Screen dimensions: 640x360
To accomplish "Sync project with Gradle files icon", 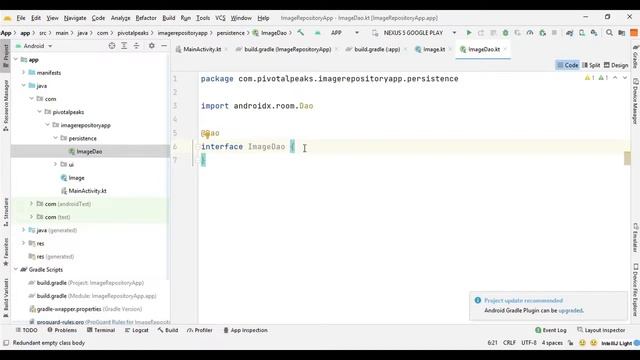I will [569, 33].
